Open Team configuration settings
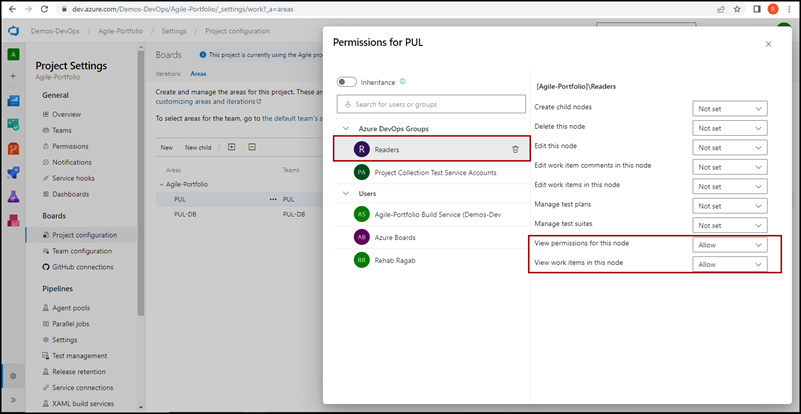801x414 pixels. (82, 251)
